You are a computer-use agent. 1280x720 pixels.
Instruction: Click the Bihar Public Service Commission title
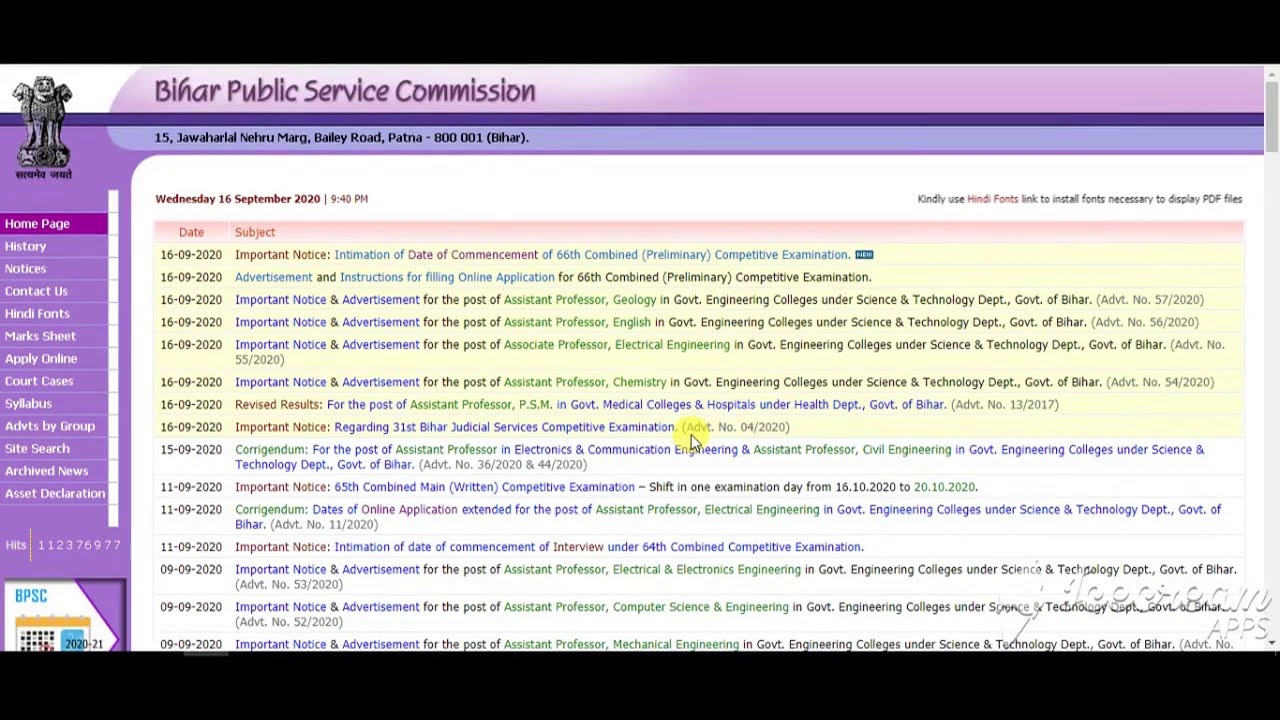click(x=345, y=91)
